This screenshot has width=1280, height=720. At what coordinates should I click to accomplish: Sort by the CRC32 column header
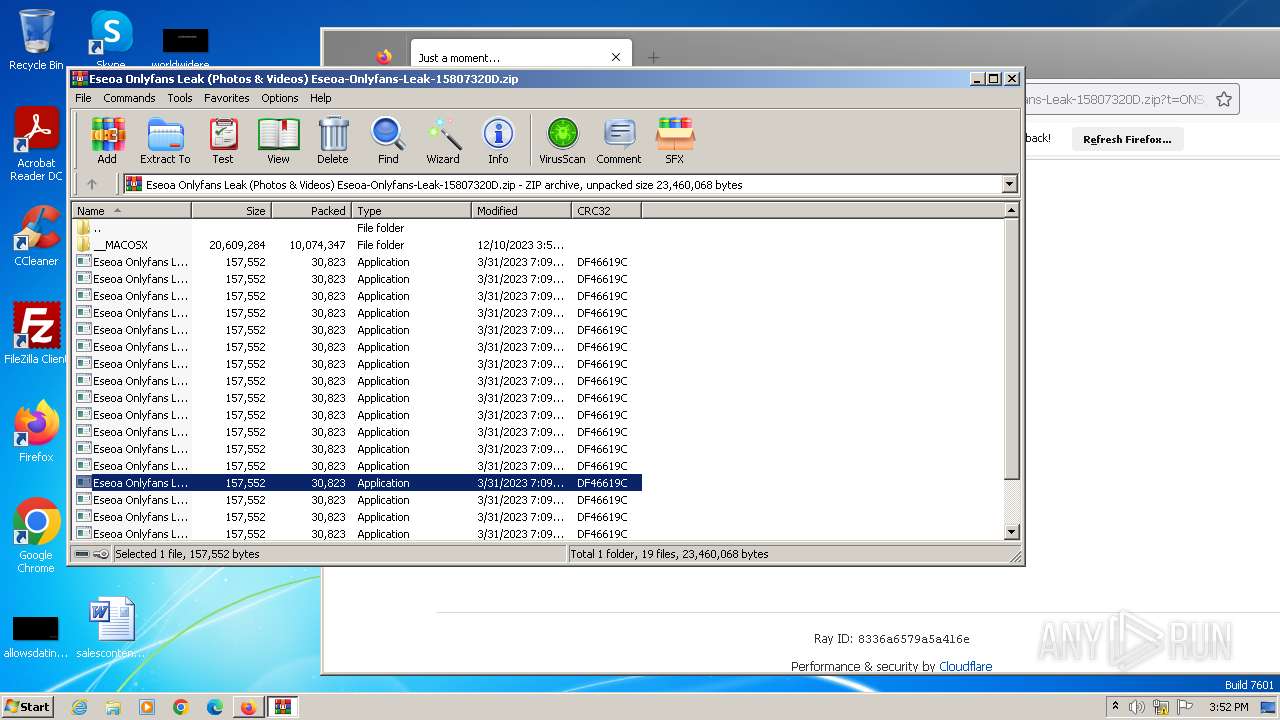[x=606, y=210]
